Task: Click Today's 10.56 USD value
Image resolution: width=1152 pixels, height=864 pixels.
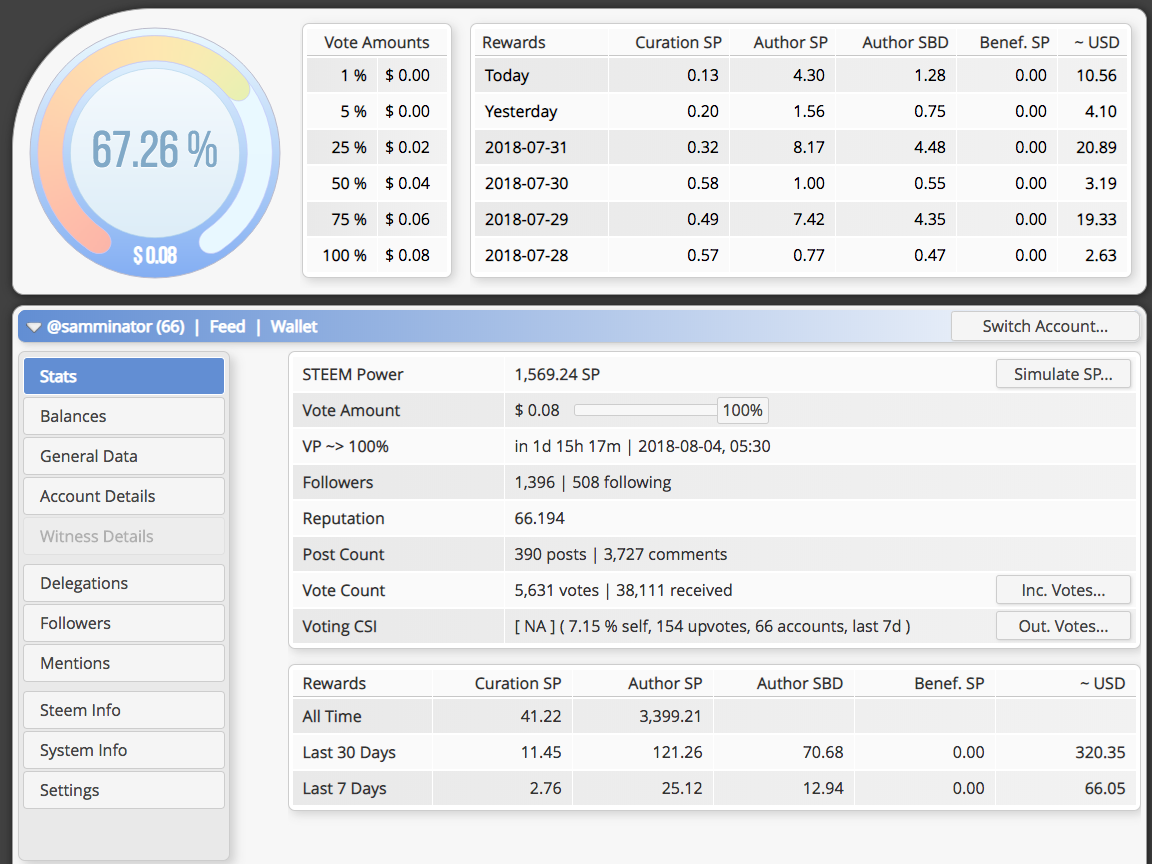Action: (x=1096, y=75)
